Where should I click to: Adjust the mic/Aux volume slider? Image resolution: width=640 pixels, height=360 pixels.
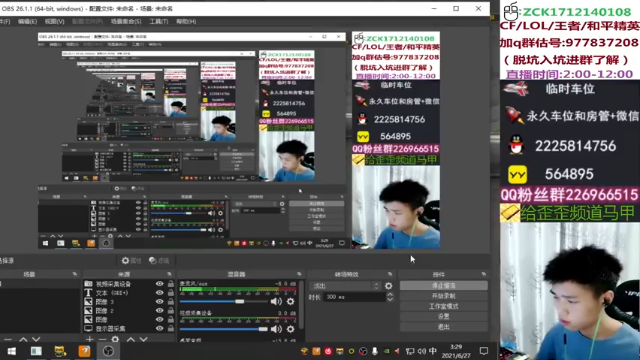[224, 302]
